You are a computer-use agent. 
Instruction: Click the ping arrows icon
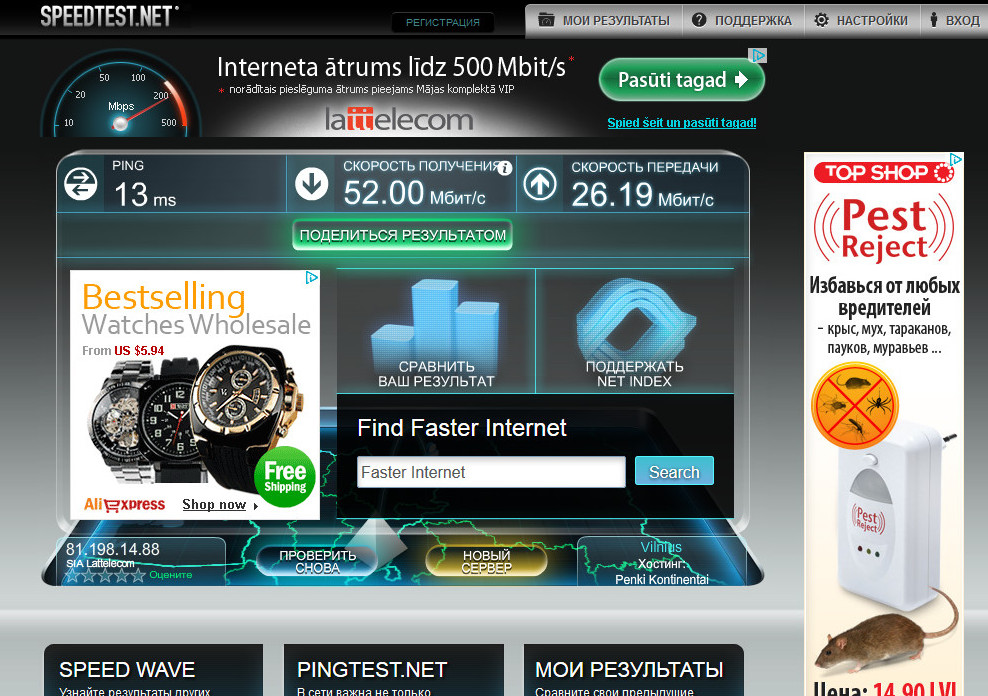coord(81,184)
